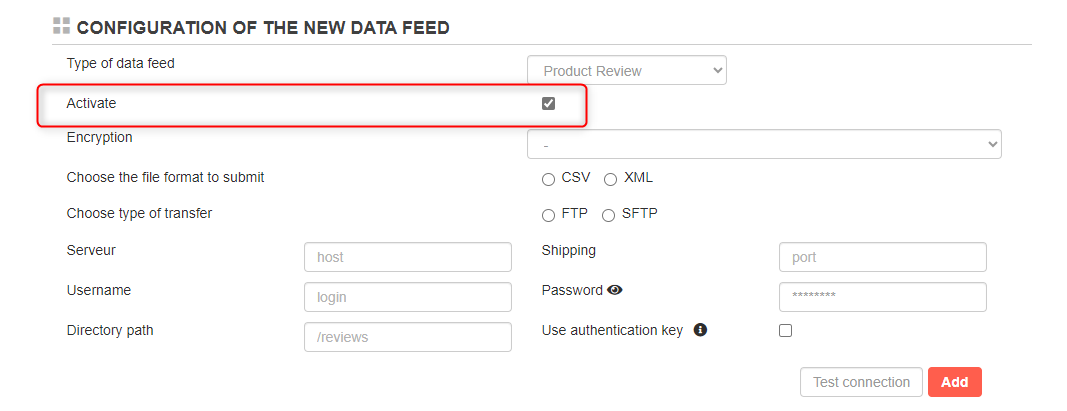
Task: Select the CSV file format option
Action: 548,180
